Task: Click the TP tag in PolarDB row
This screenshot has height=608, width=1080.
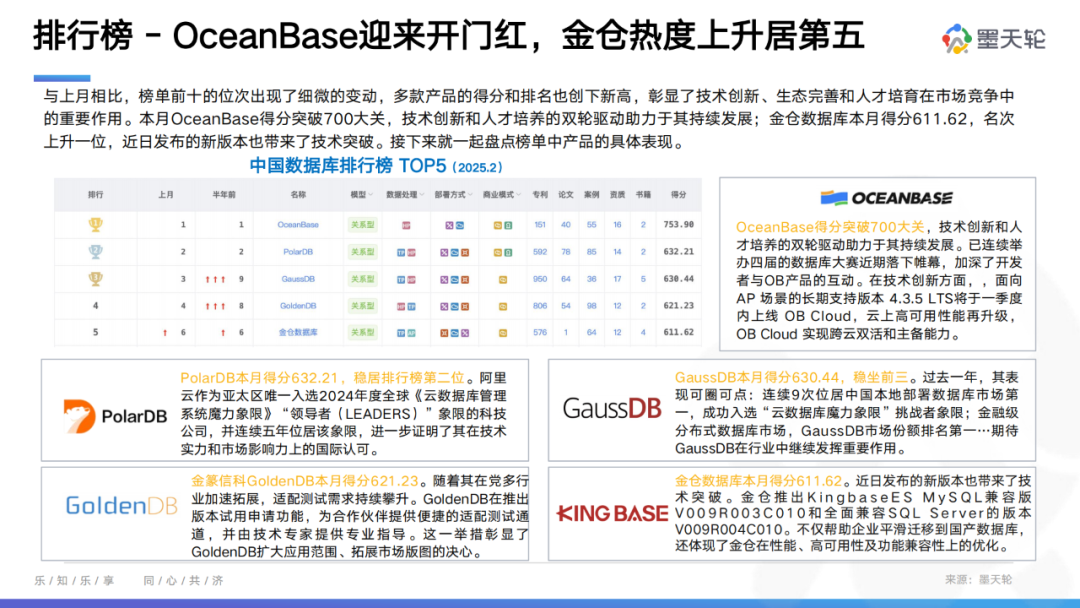Action: point(401,253)
